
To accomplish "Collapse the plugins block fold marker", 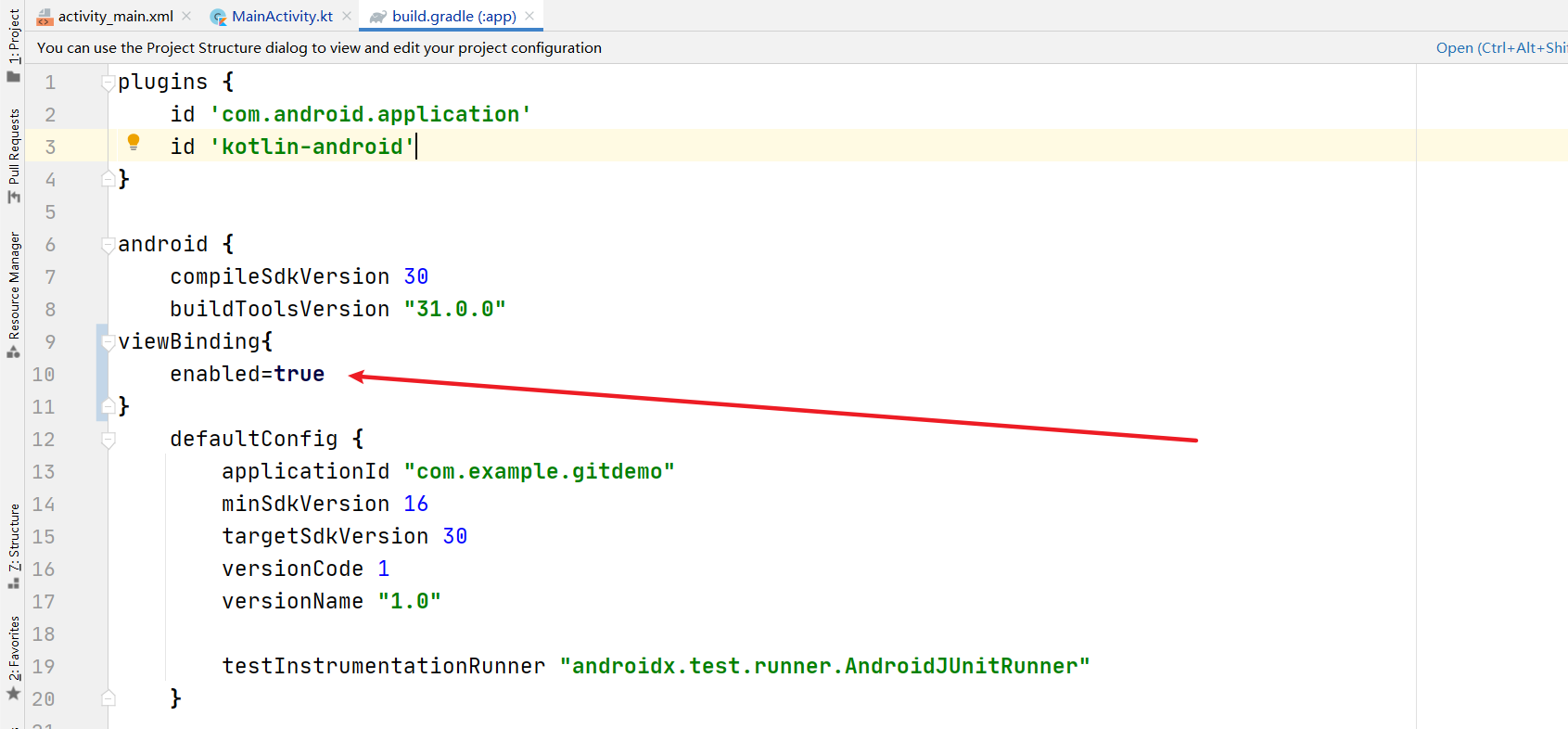I will click(108, 83).
